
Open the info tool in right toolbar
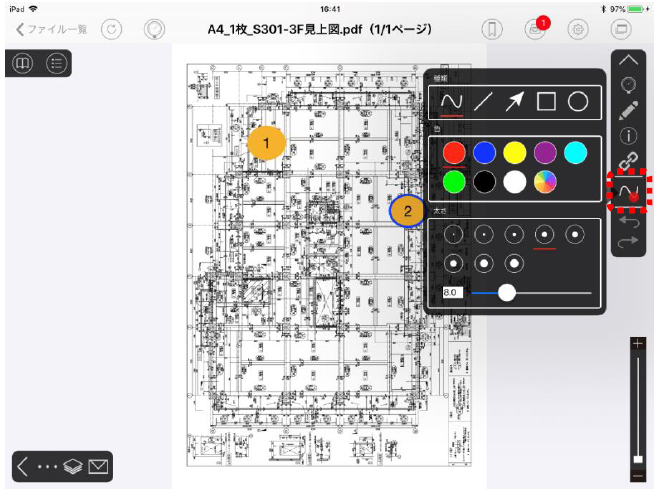tap(629, 135)
